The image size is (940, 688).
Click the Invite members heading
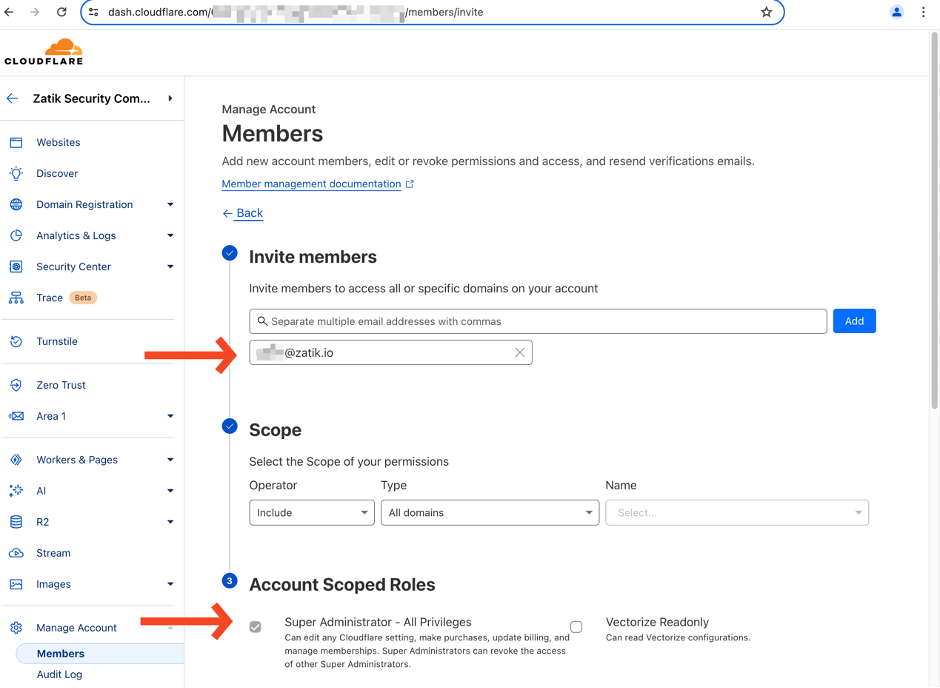click(313, 257)
